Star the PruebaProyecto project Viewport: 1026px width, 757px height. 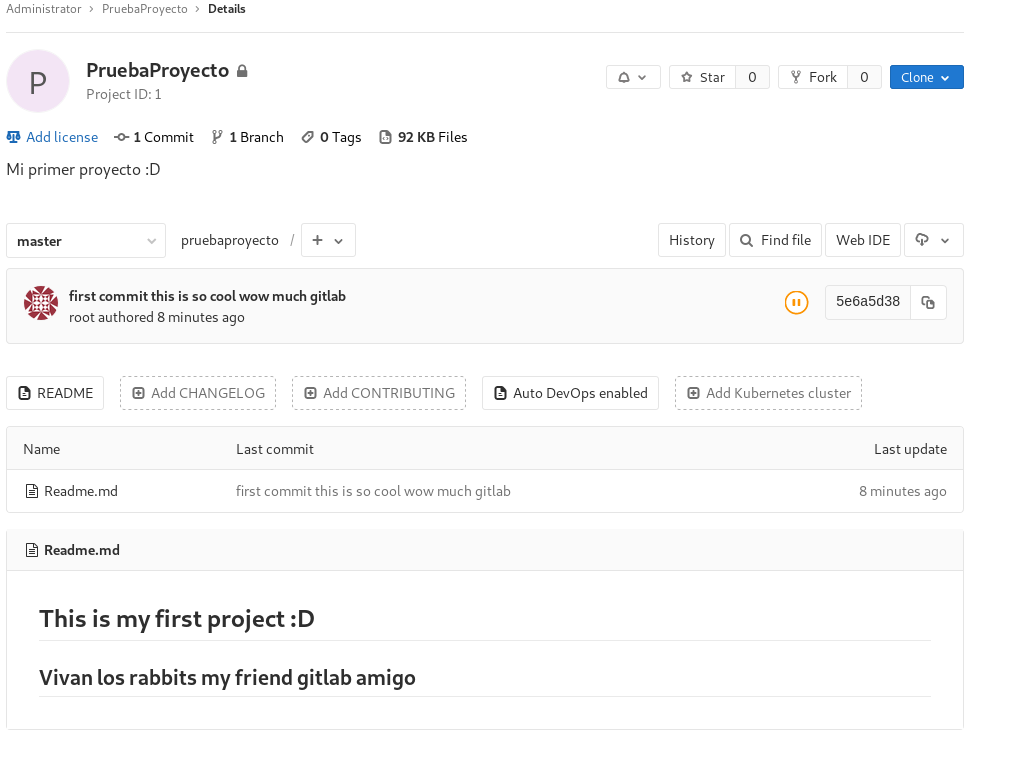[702, 77]
